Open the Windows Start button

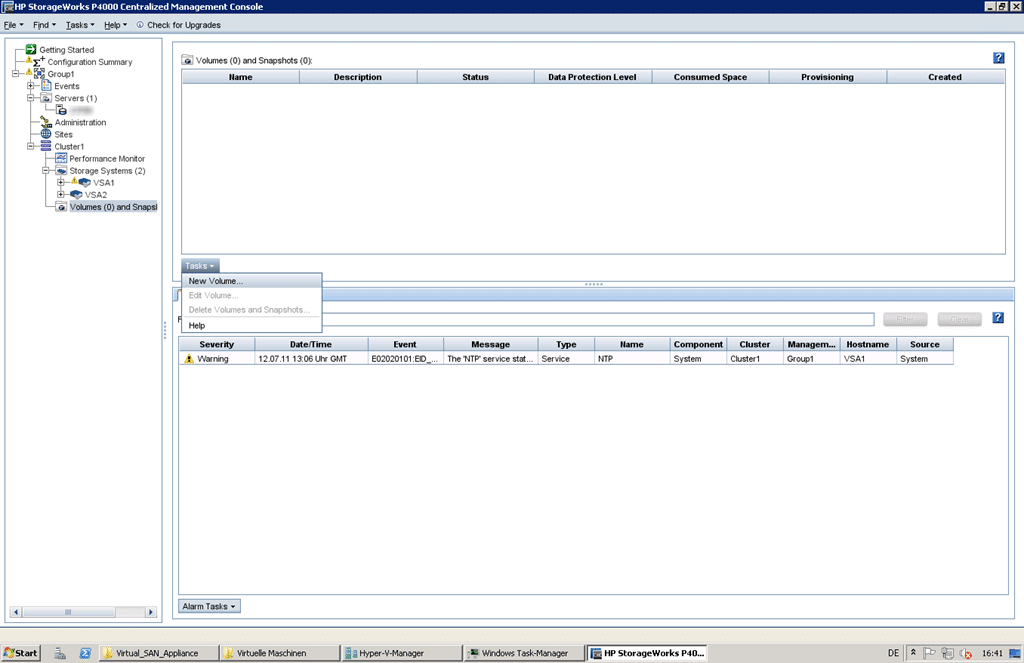(x=21, y=653)
